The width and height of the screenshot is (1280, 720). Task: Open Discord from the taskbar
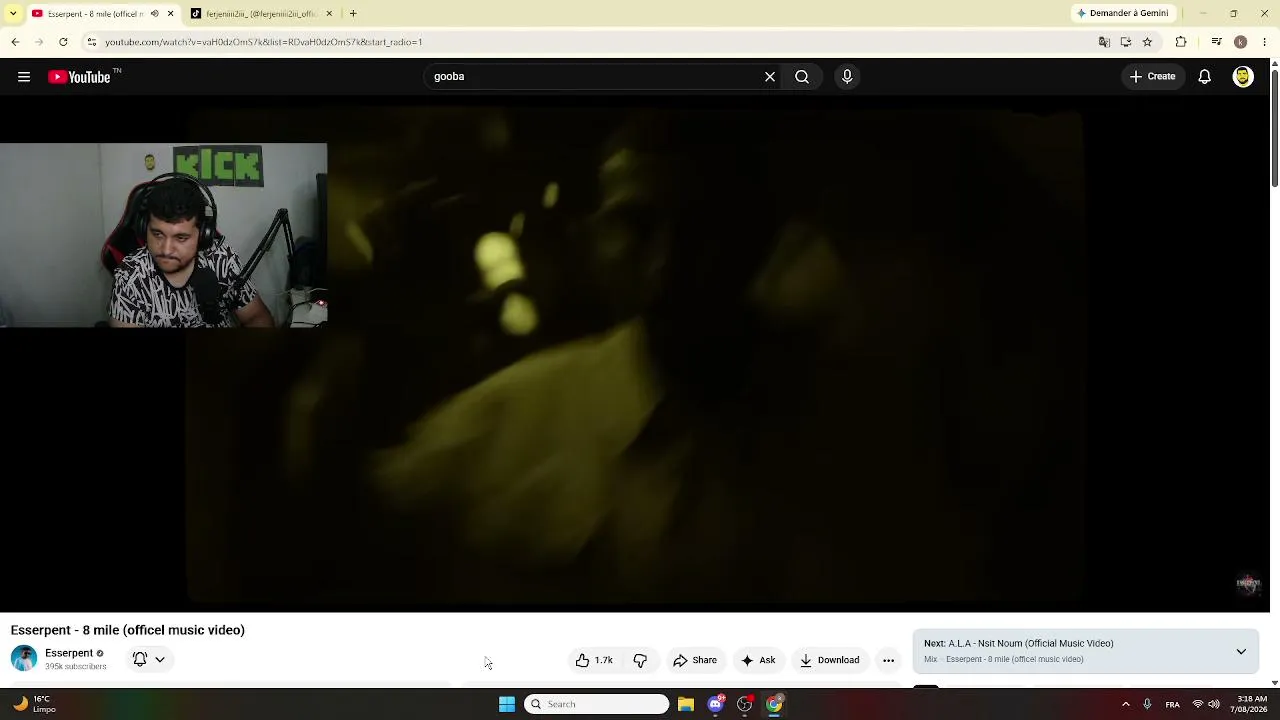coord(715,704)
